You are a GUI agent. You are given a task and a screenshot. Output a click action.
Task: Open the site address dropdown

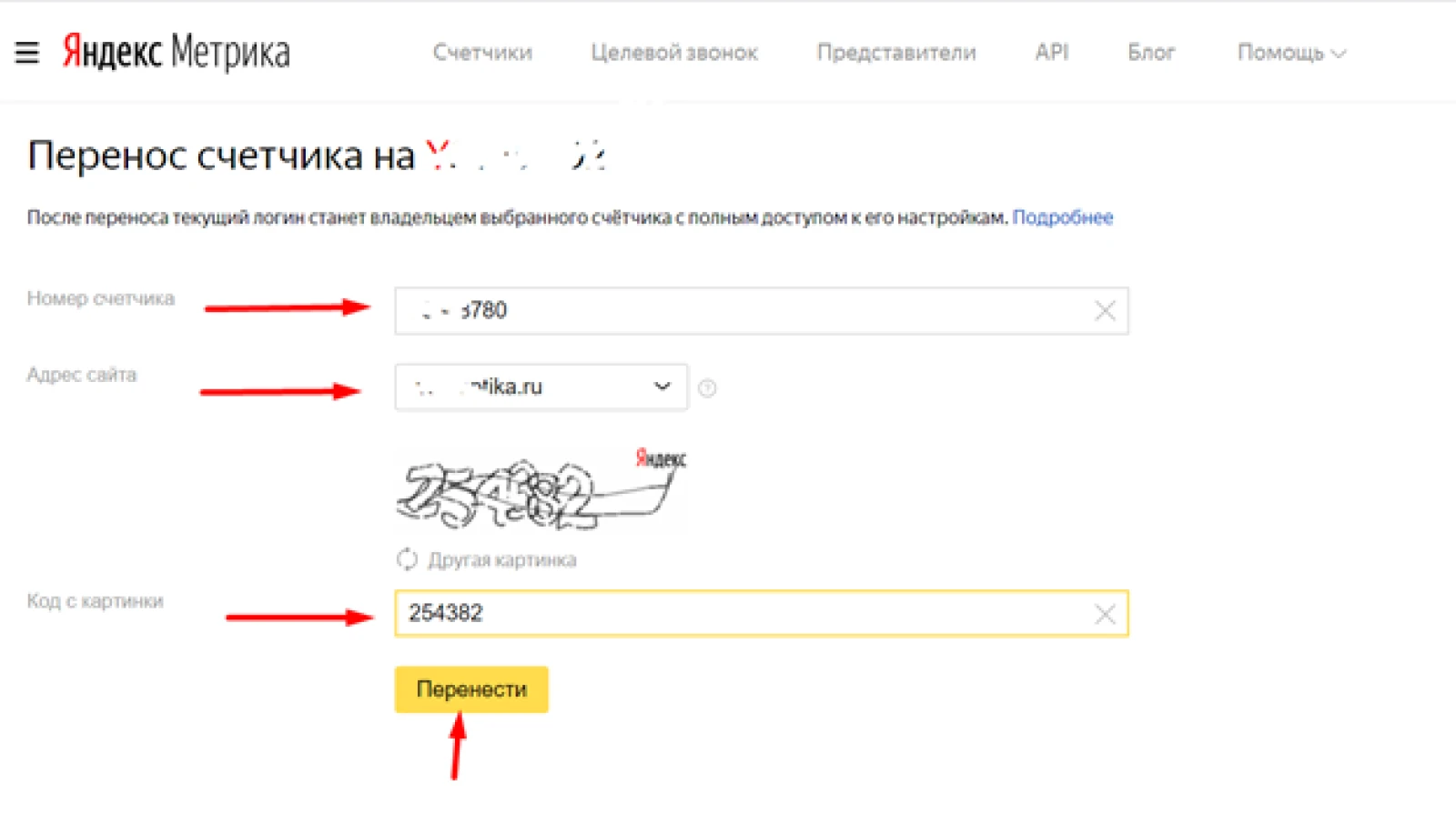pos(541,387)
